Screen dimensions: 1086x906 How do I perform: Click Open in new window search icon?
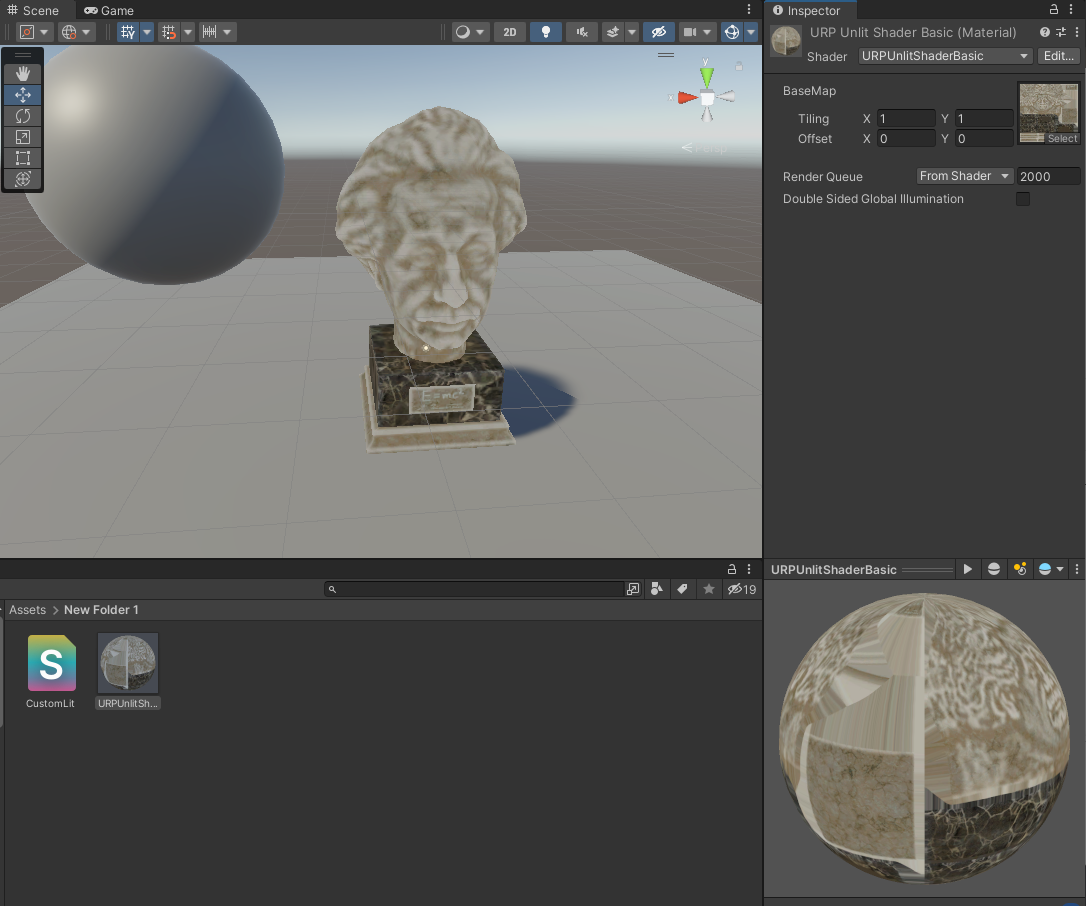click(x=633, y=589)
